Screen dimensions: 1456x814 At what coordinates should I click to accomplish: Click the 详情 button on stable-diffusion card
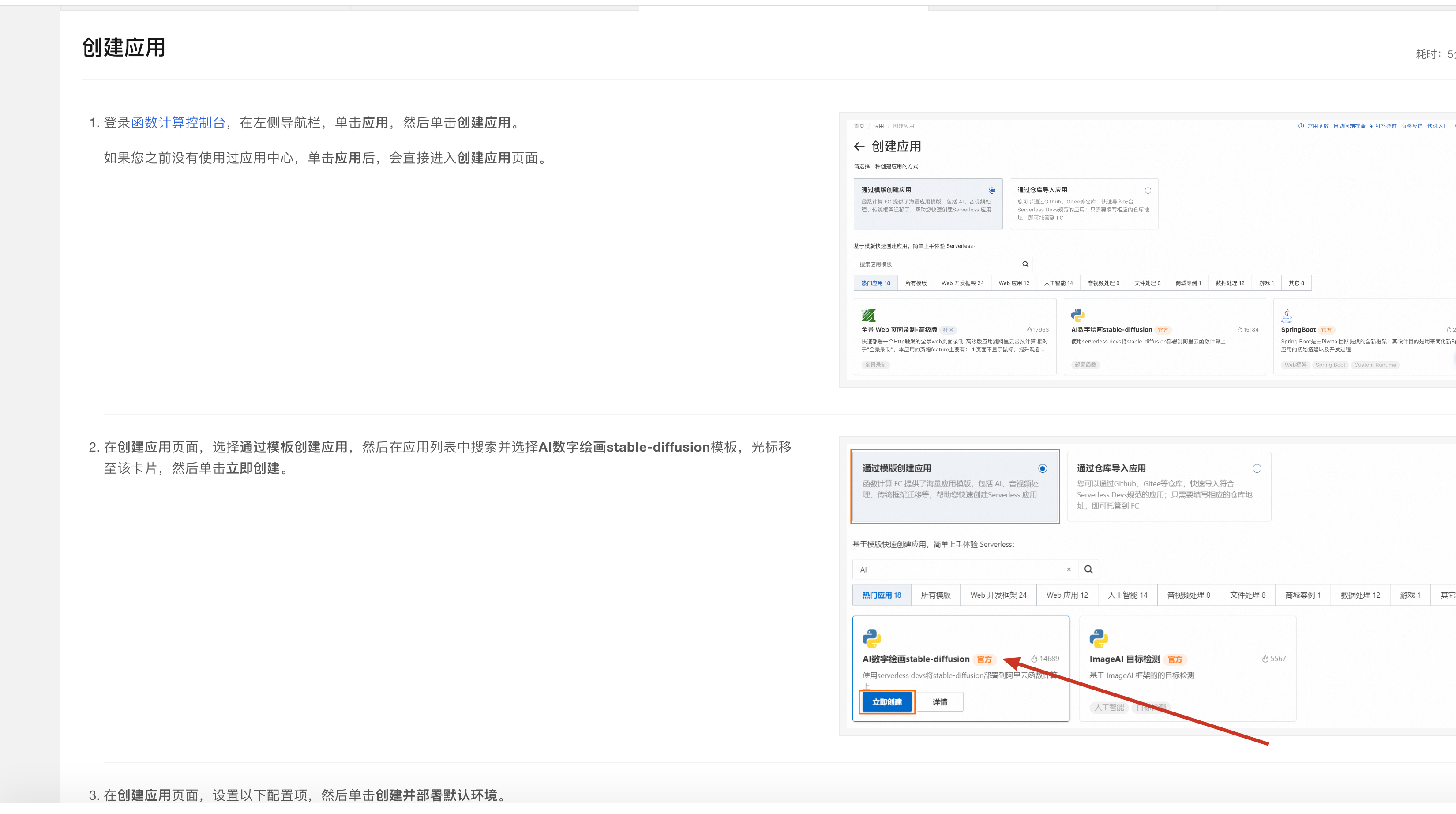tap(939, 701)
